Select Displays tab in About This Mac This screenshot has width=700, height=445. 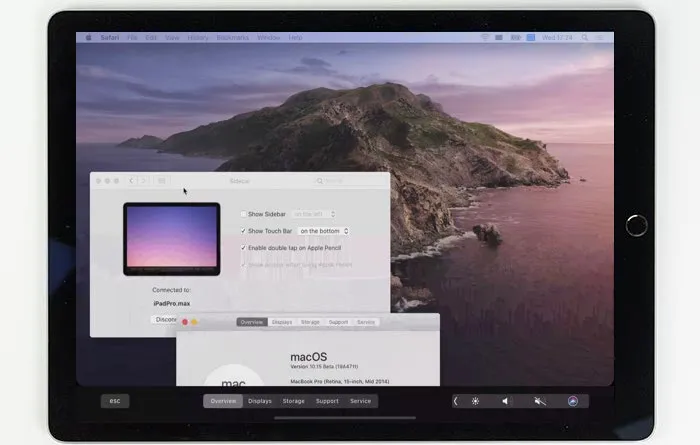click(x=282, y=322)
